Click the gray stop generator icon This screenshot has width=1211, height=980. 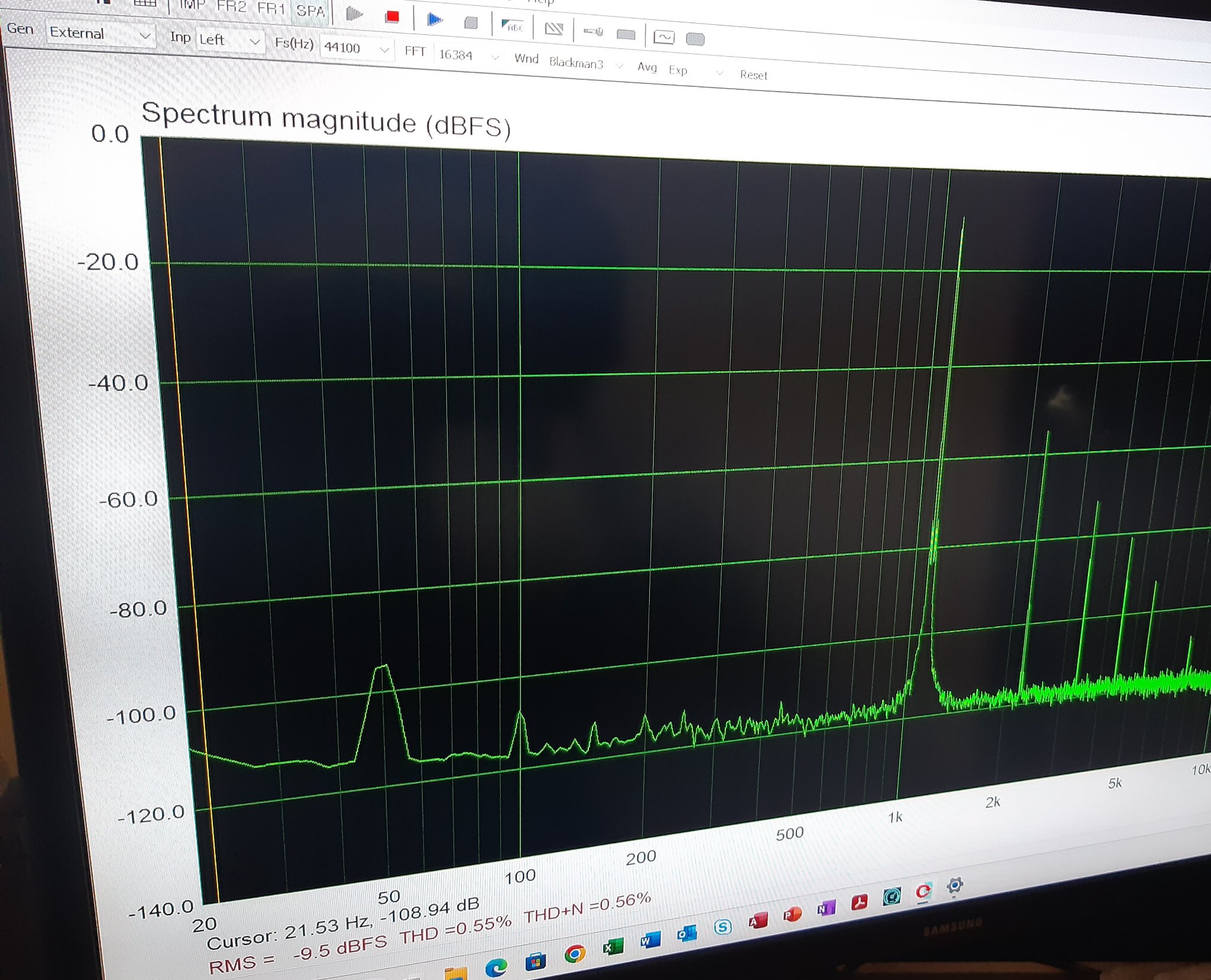(471, 22)
